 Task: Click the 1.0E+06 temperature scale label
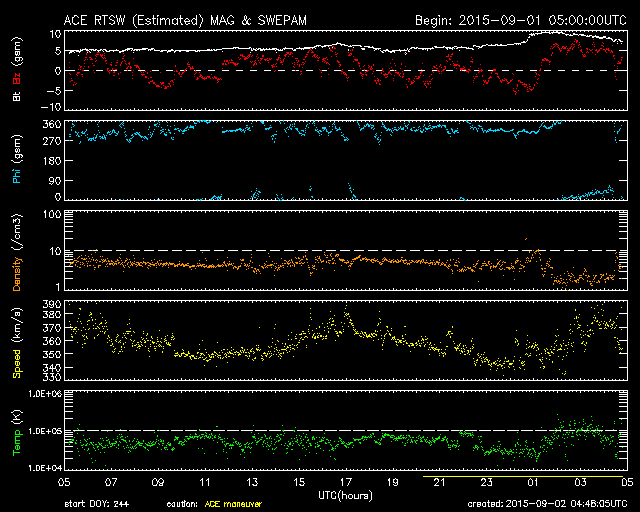[42, 394]
